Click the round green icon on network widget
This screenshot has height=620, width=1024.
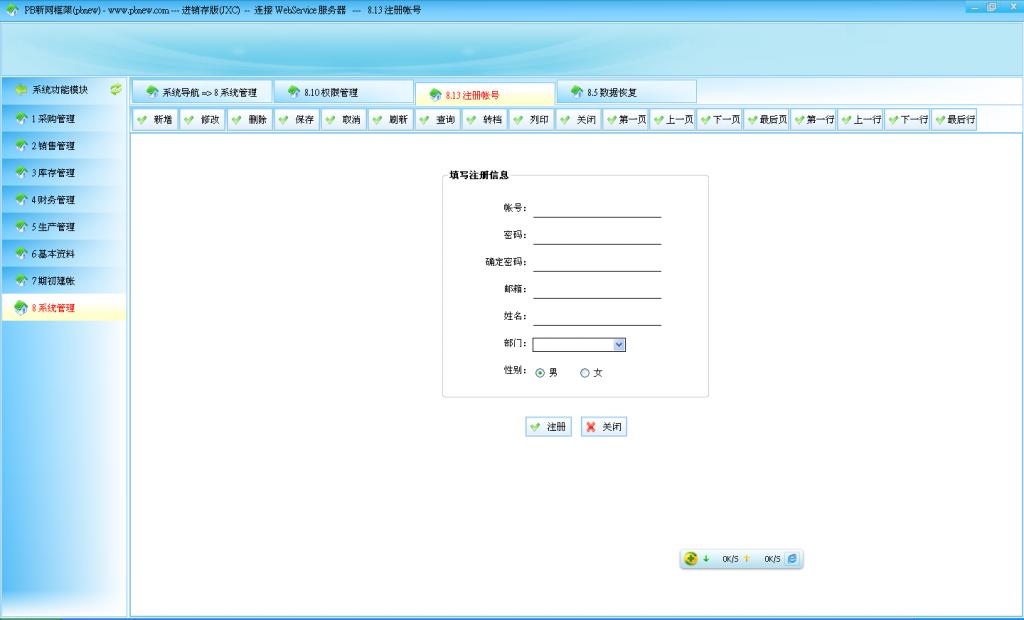[691, 559]
